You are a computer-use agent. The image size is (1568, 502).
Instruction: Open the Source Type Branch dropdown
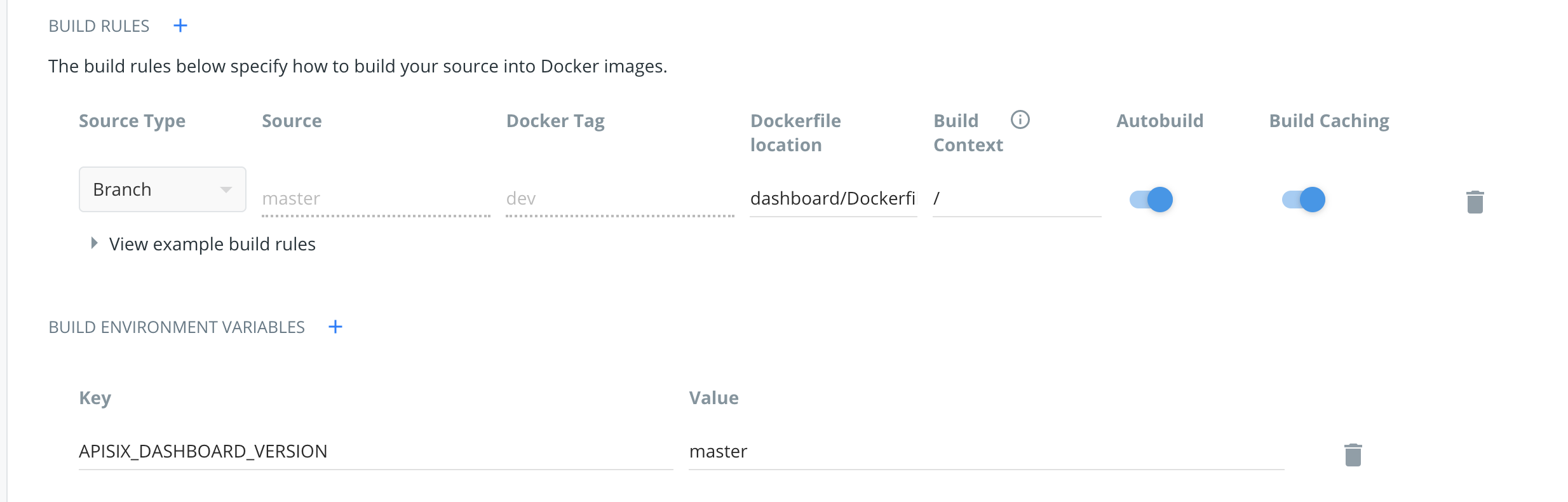[162, 189]
